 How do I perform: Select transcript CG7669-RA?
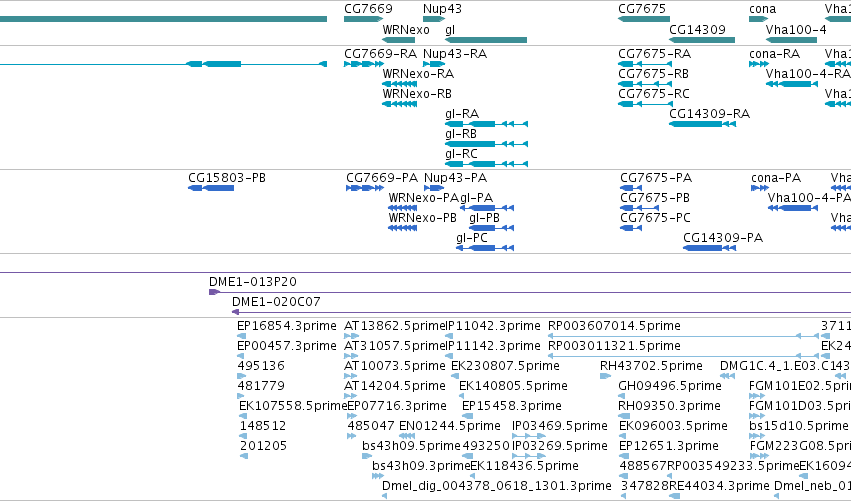click(364, 64)
